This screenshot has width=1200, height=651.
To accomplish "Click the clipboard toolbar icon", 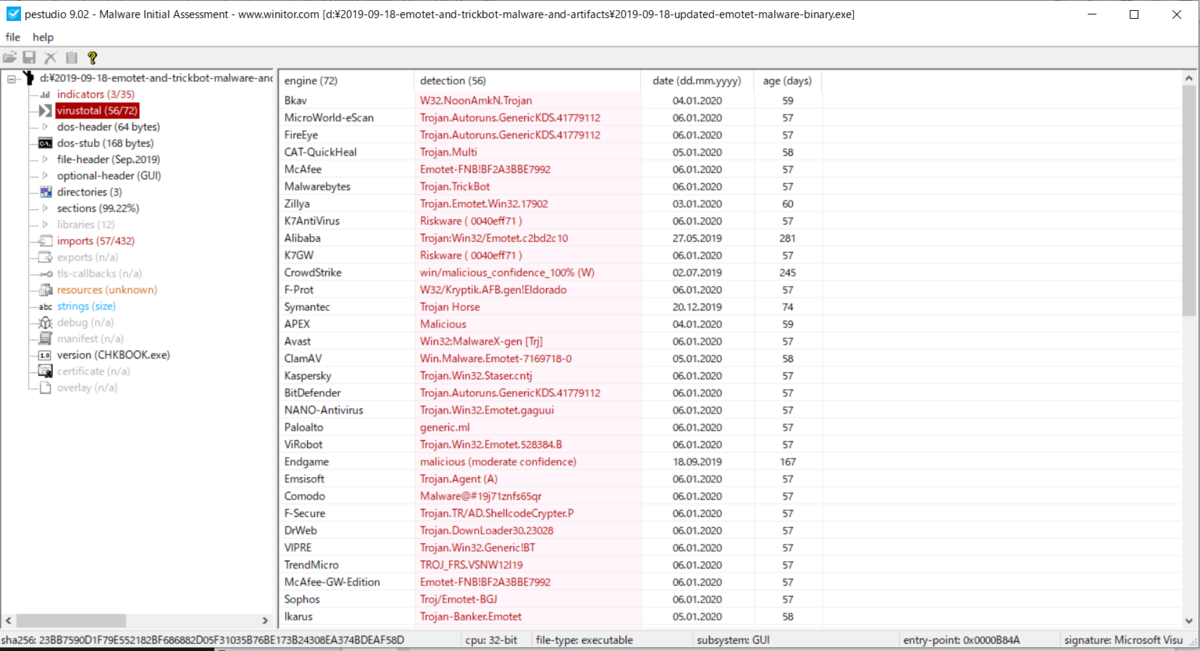I will click(71, 58).
